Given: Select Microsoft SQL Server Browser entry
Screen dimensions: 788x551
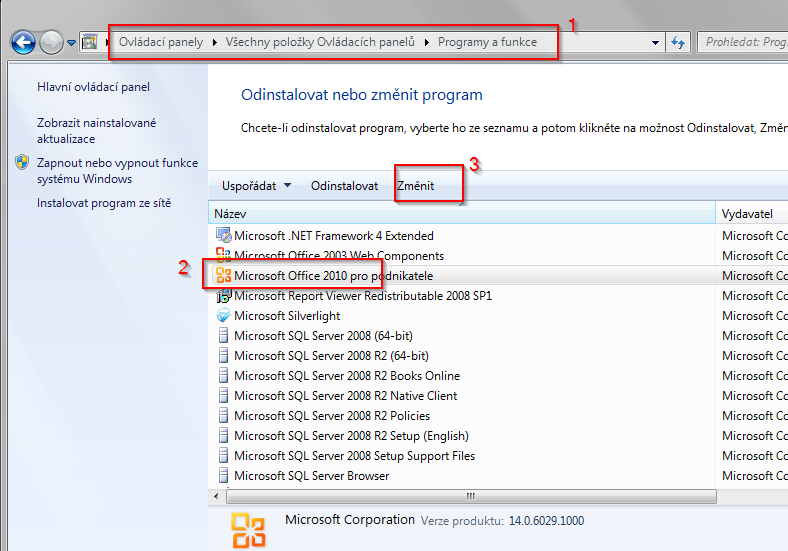Looking at the screenshot, I should coord(312,476).
